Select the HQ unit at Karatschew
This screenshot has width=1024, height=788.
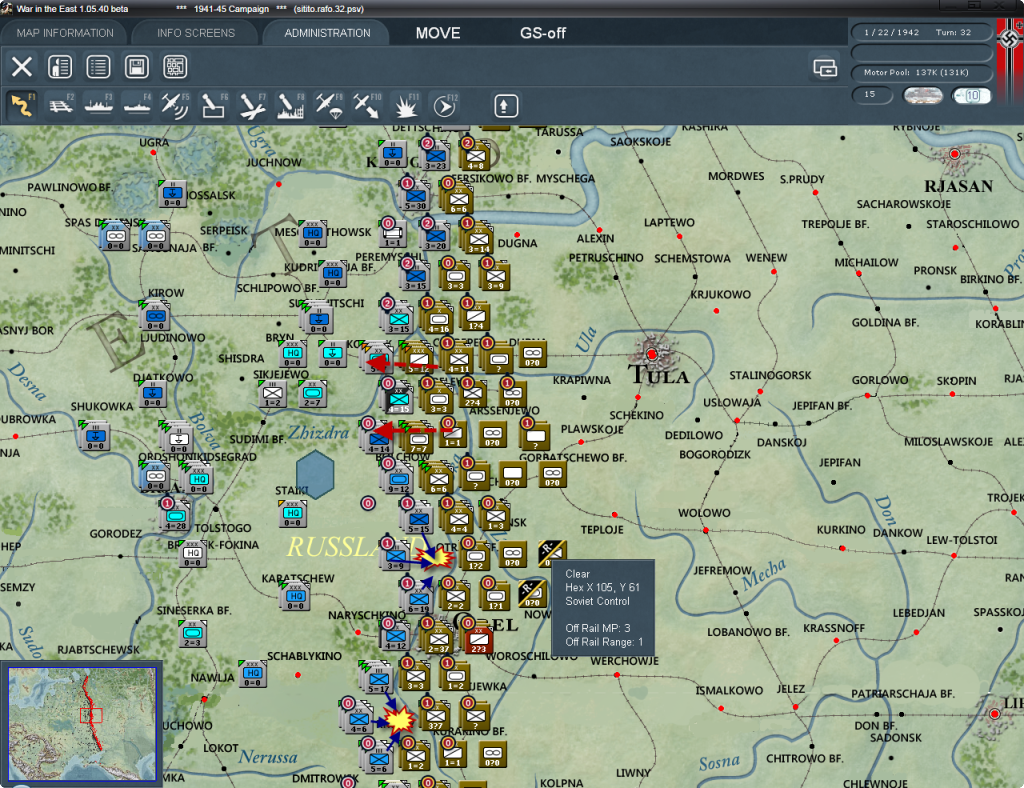coord(295,596)
